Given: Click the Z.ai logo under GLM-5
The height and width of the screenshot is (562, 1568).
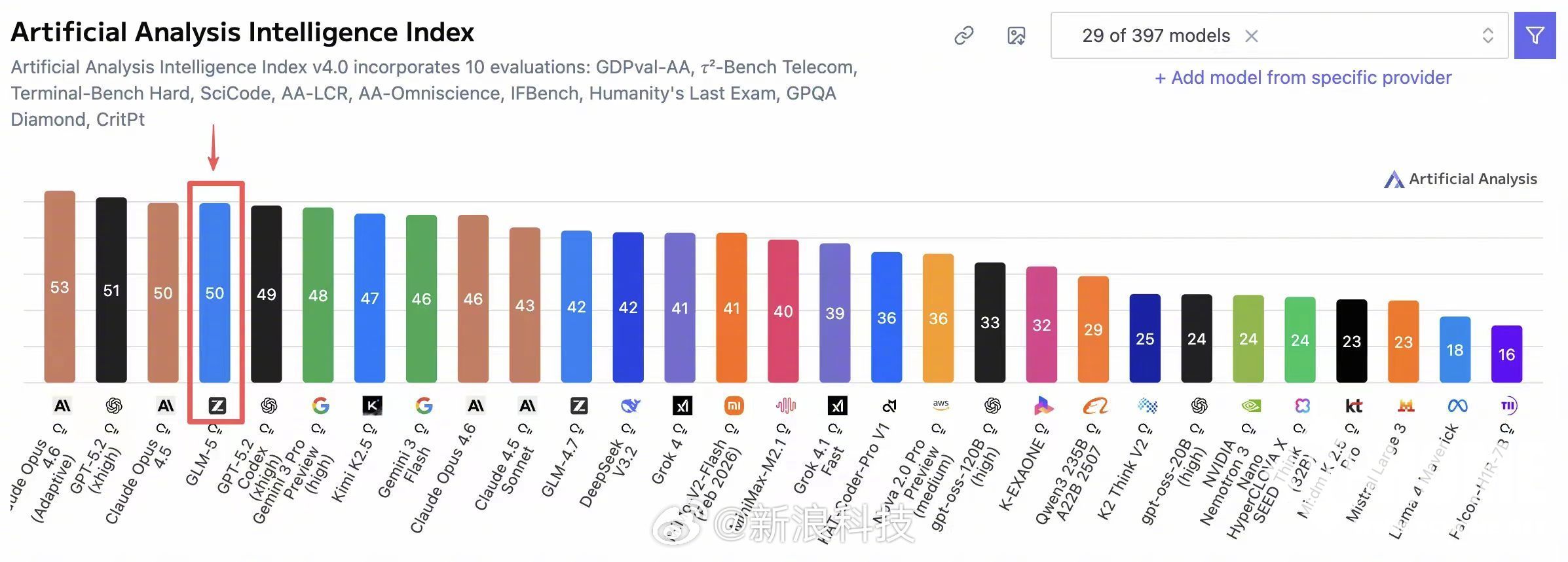Looking at the screenshot, I should [x=217, y=406].
